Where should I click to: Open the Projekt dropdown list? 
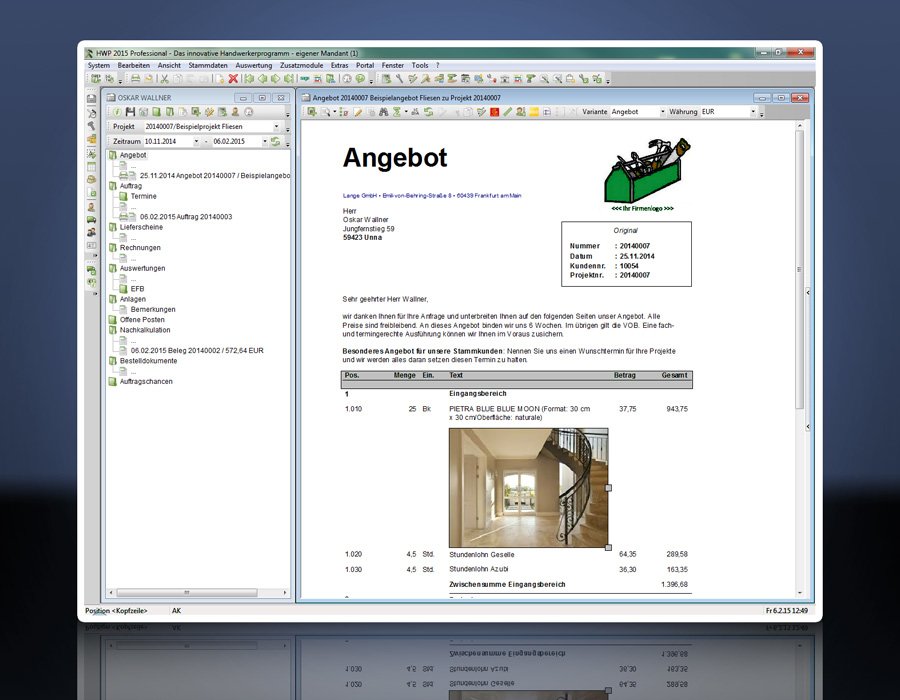coord(277,126)
